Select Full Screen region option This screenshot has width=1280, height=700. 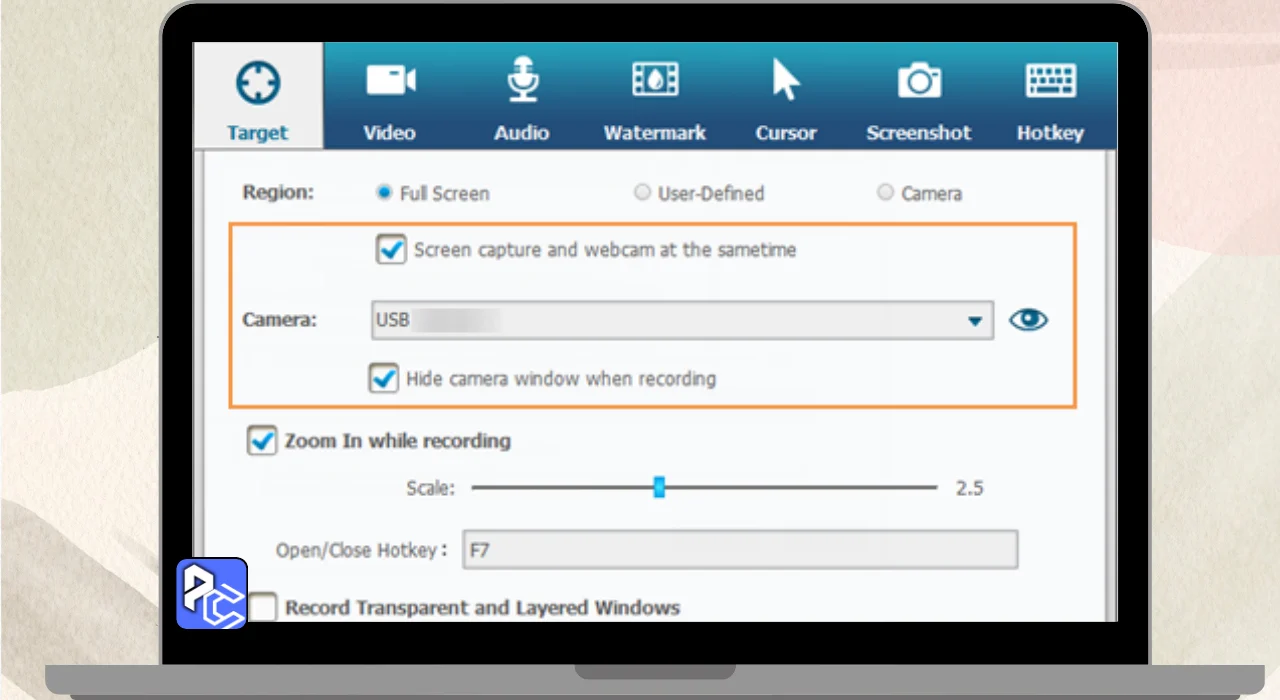[x=384, y=193]
